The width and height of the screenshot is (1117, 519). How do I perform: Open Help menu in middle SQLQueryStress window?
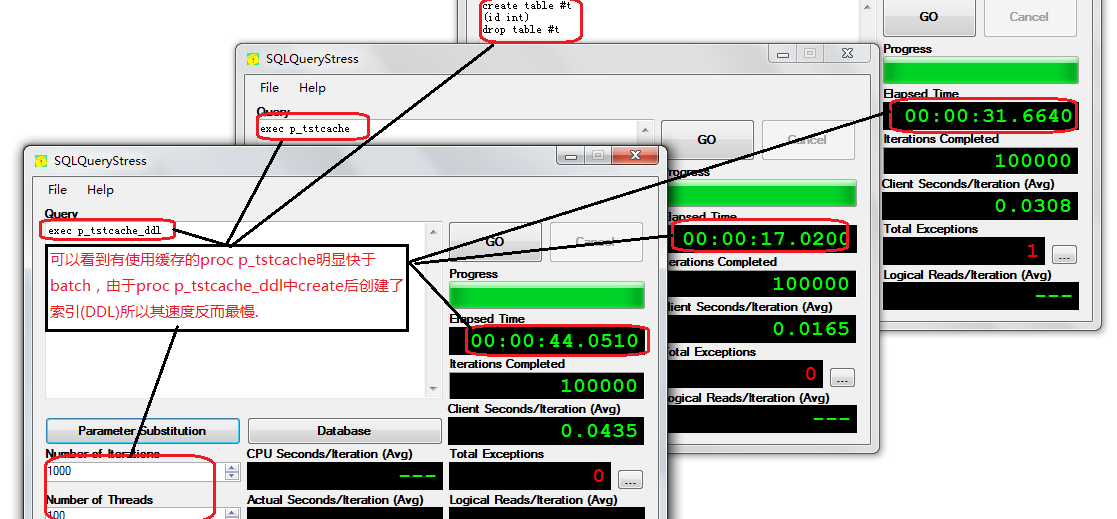(312, 88)
